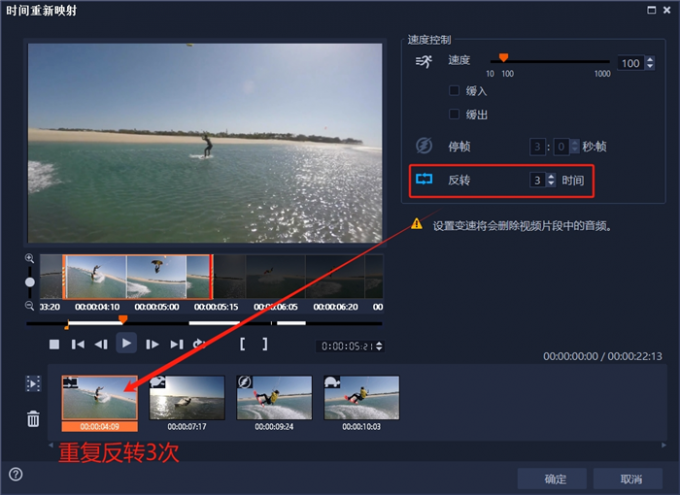The width and height of the screenshot is (680, 495).
Task: Delete the selected segment with trash icon
Action: click(x=33, y=419)
